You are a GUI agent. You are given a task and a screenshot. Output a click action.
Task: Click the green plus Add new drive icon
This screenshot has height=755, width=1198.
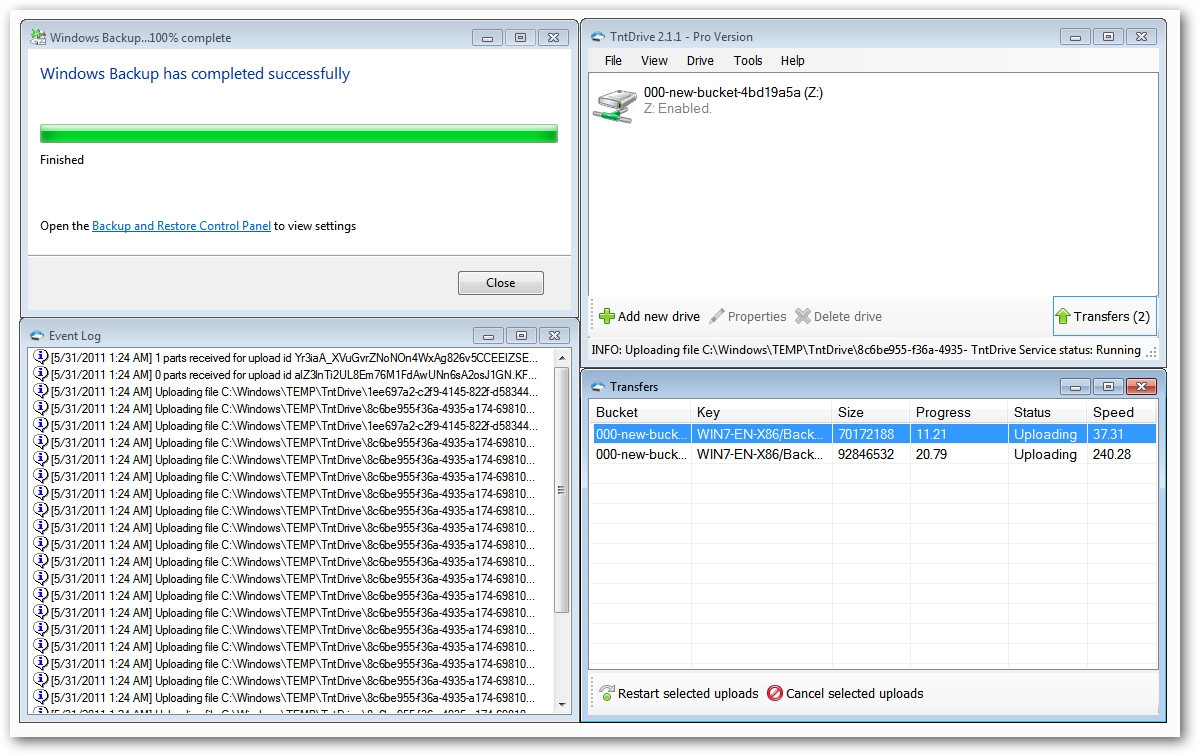(607, 316)
